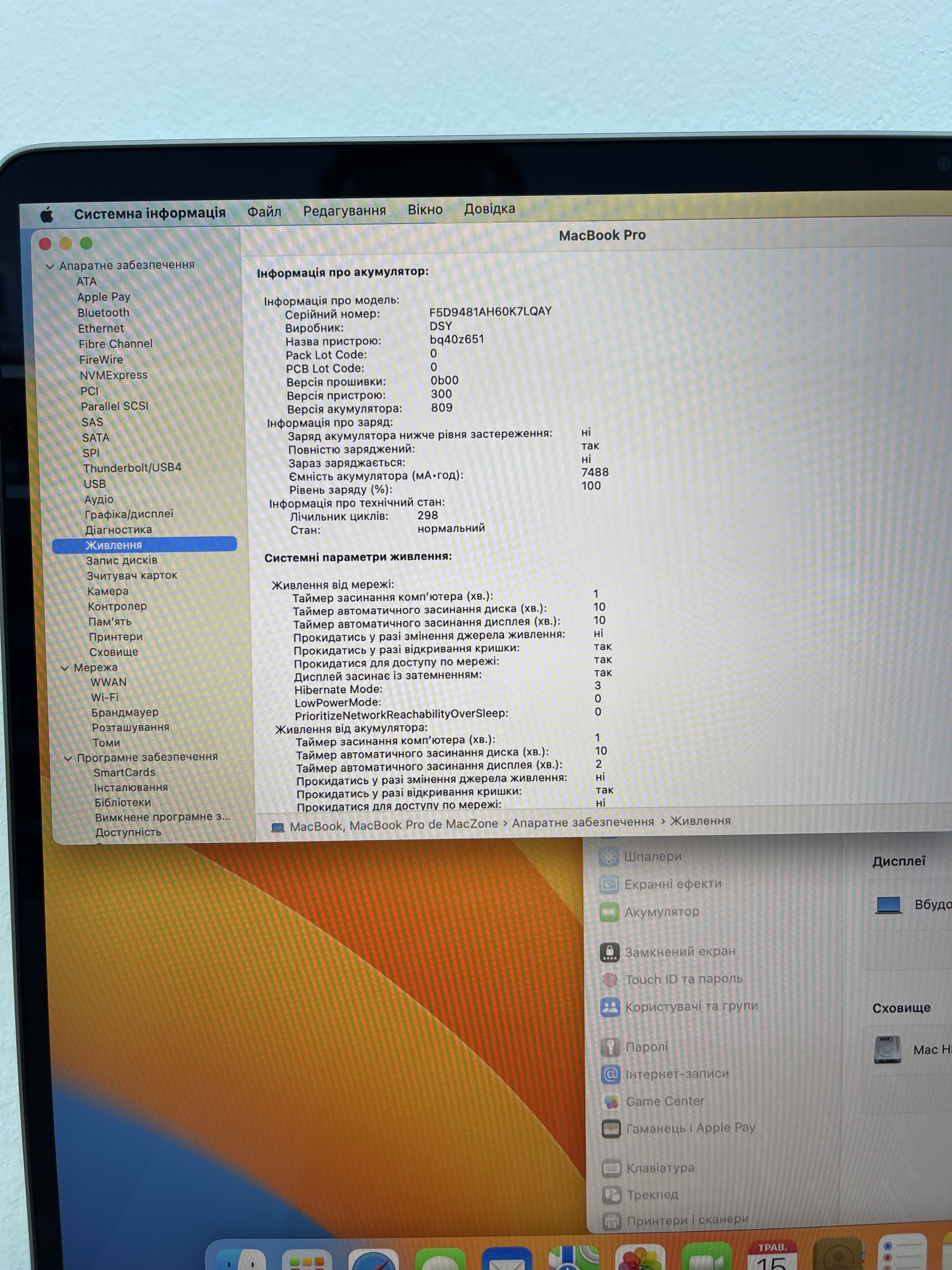Select Доступність in the sidebar
This screenshot has width=952, height=1270.
(128, 832)
